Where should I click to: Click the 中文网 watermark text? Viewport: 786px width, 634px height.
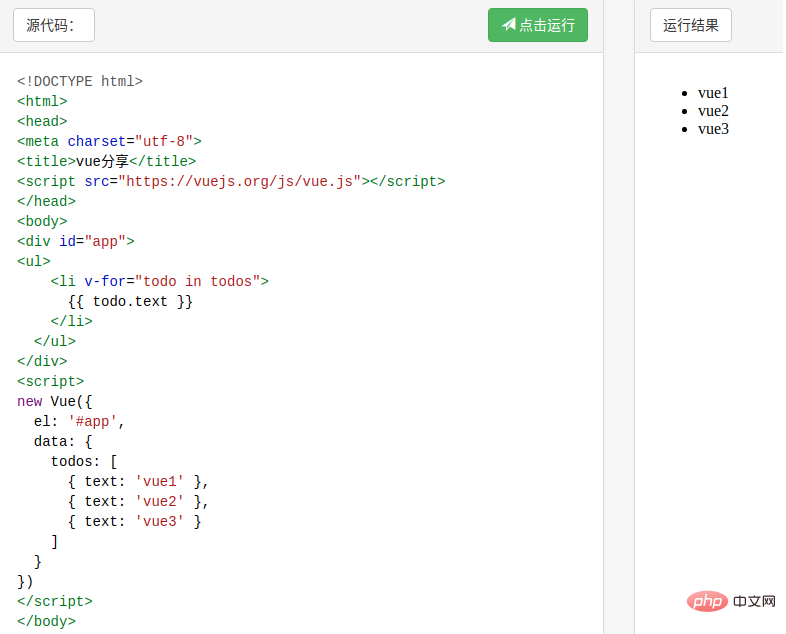tap(754, 602)
